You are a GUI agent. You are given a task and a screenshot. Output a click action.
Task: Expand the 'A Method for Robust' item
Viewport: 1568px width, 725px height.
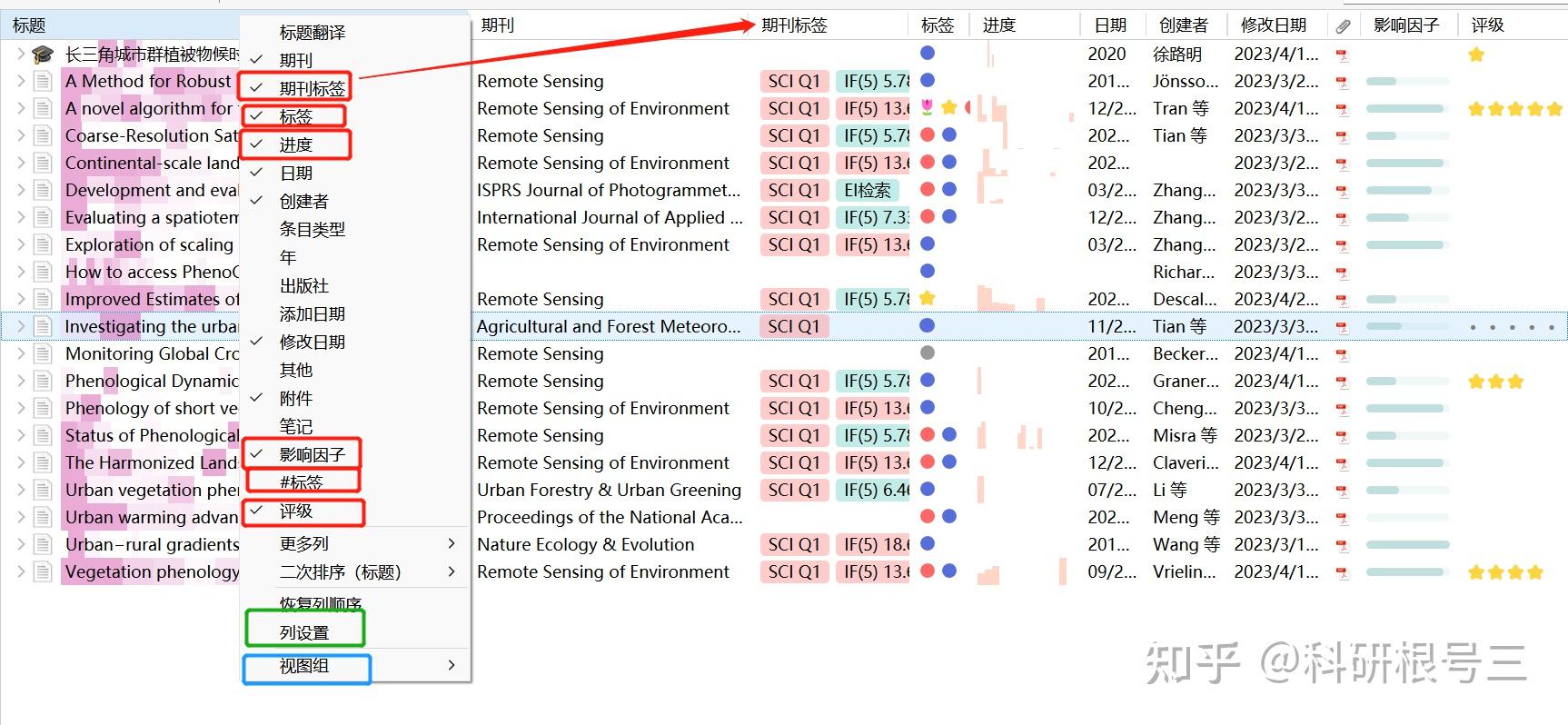21,82
